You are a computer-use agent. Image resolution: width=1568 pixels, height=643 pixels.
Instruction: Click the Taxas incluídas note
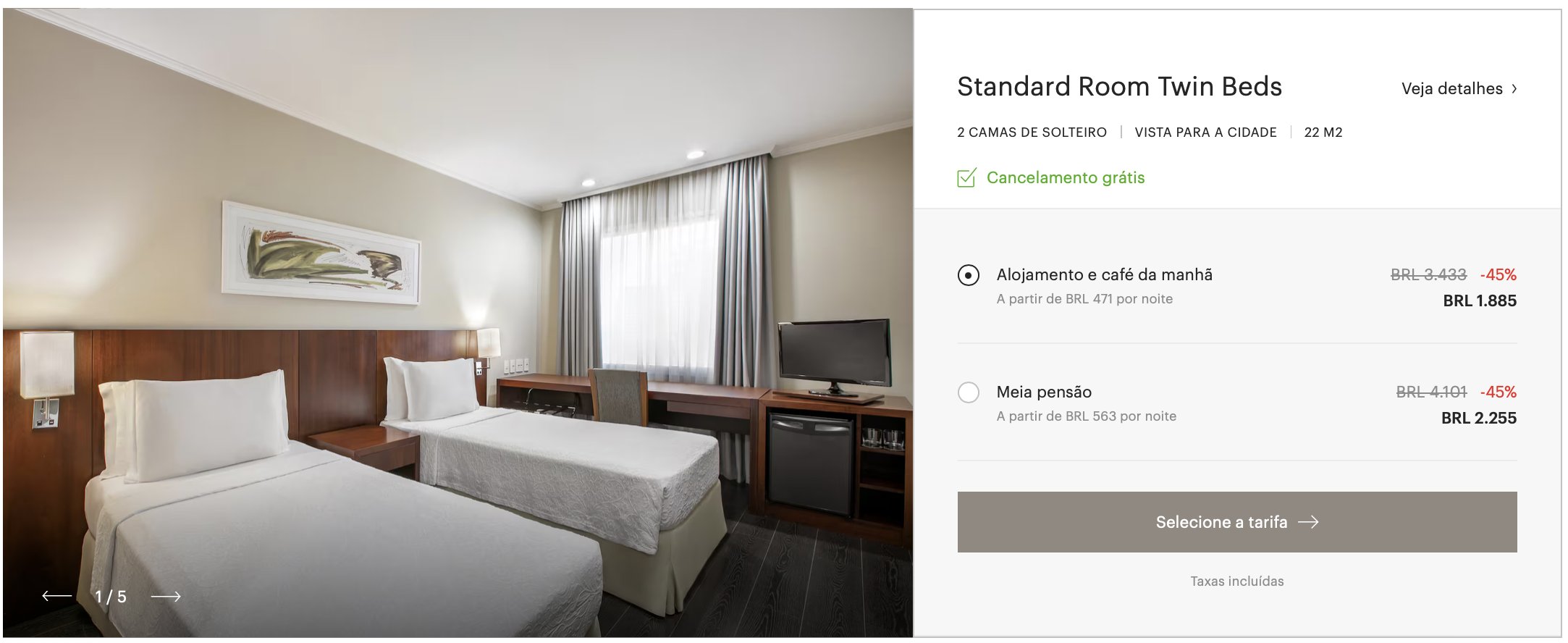pos(1237,581)
